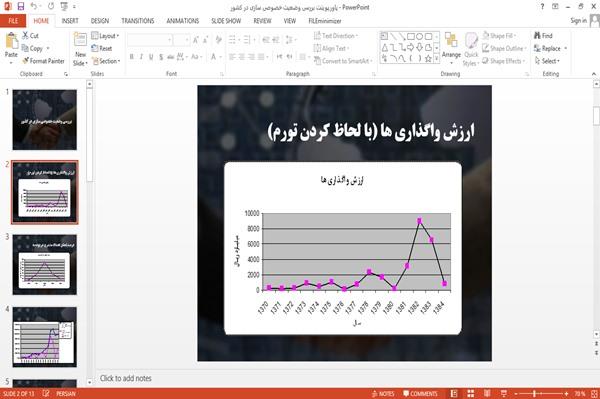The width and height of the screenshot is (600, 399).
Task: Click the zoom slider in status bar
Action: point(541,394)
